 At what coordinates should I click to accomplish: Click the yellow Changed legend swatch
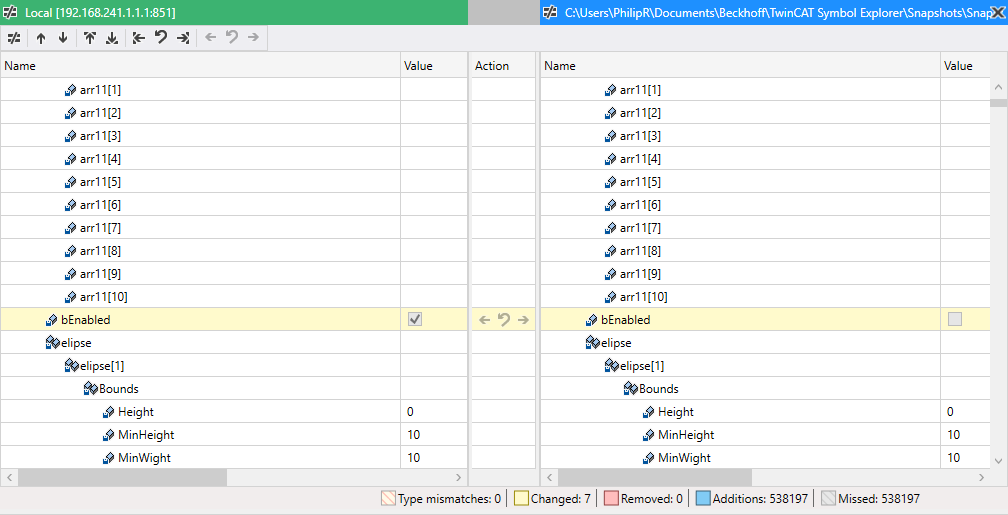[521, 498]
